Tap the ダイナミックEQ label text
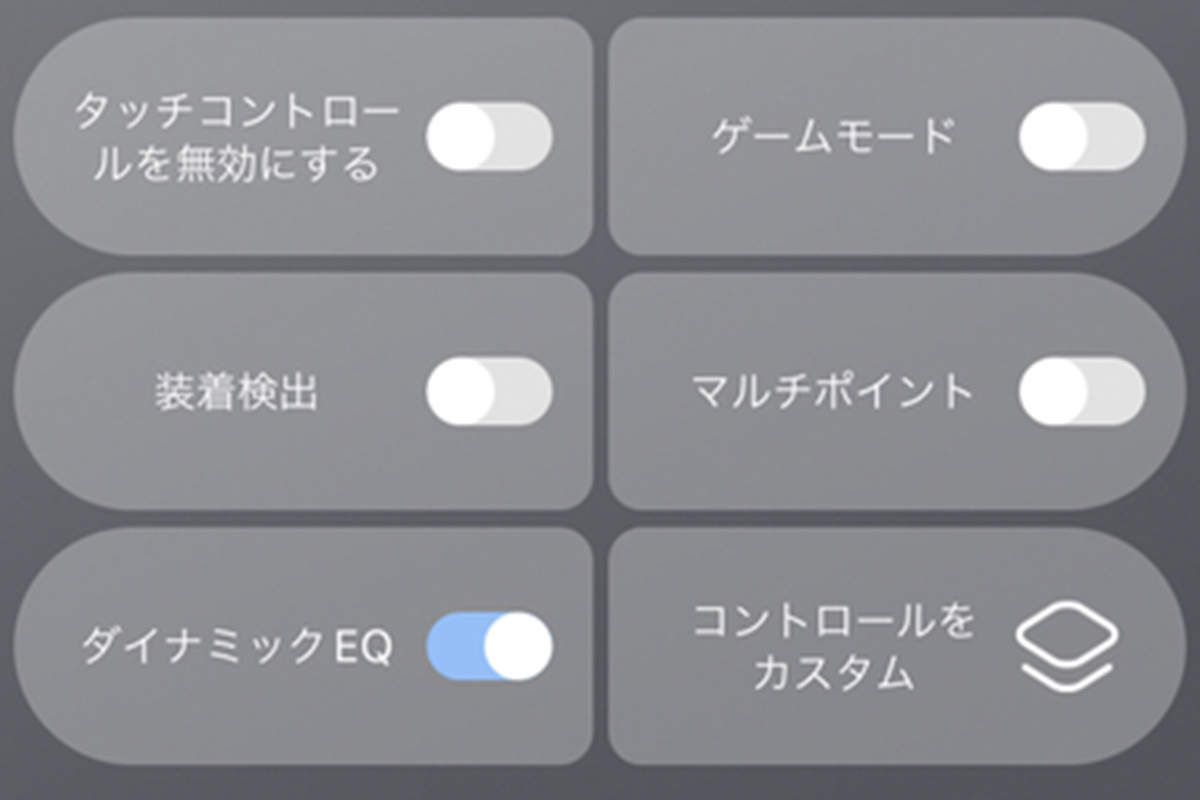Screen dimensions: 1200x800 [x=236, y=648]
